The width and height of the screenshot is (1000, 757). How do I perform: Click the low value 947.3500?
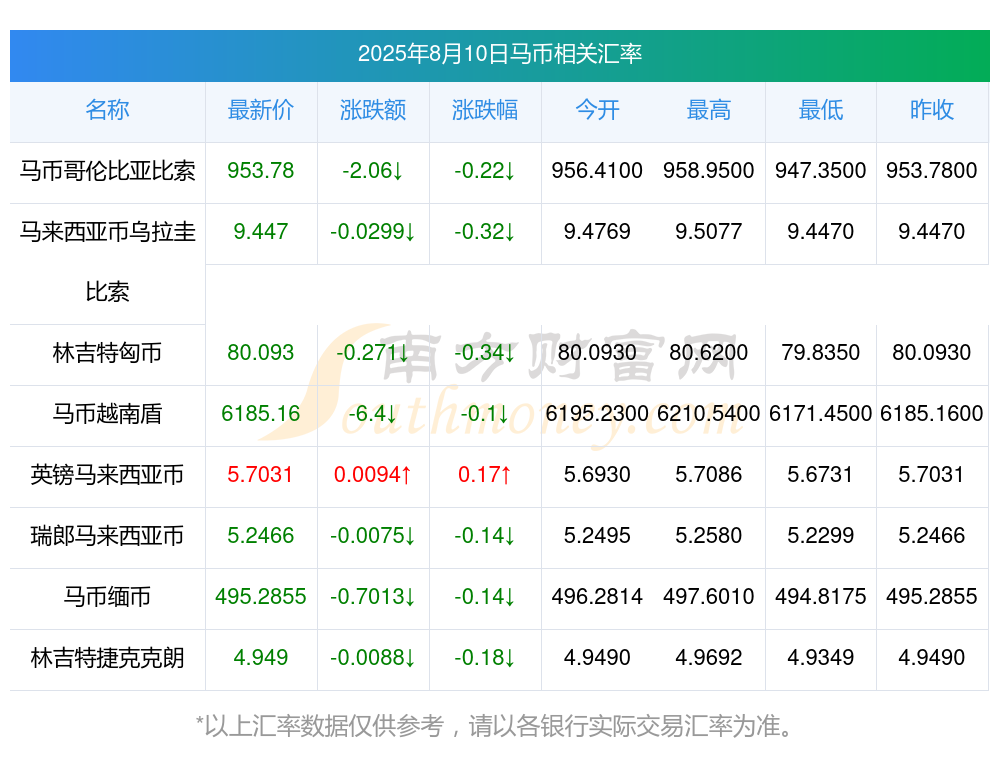tap(821, 171)
